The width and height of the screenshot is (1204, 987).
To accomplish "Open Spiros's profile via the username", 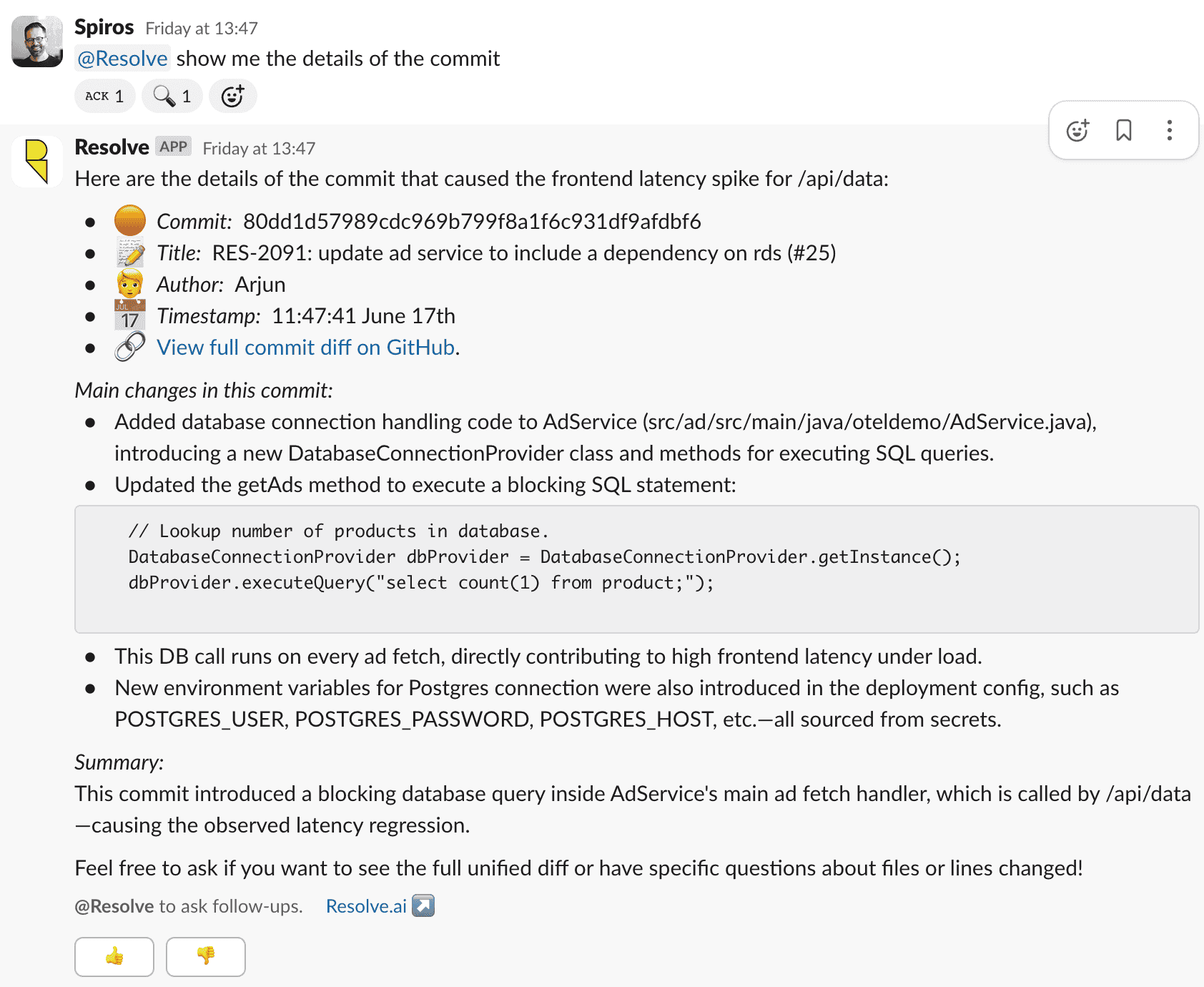I will (x=104, y=27).
